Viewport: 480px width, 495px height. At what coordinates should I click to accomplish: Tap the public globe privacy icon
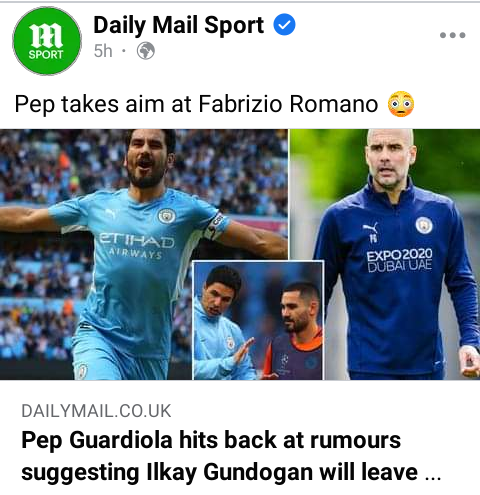tap(146, 51)
